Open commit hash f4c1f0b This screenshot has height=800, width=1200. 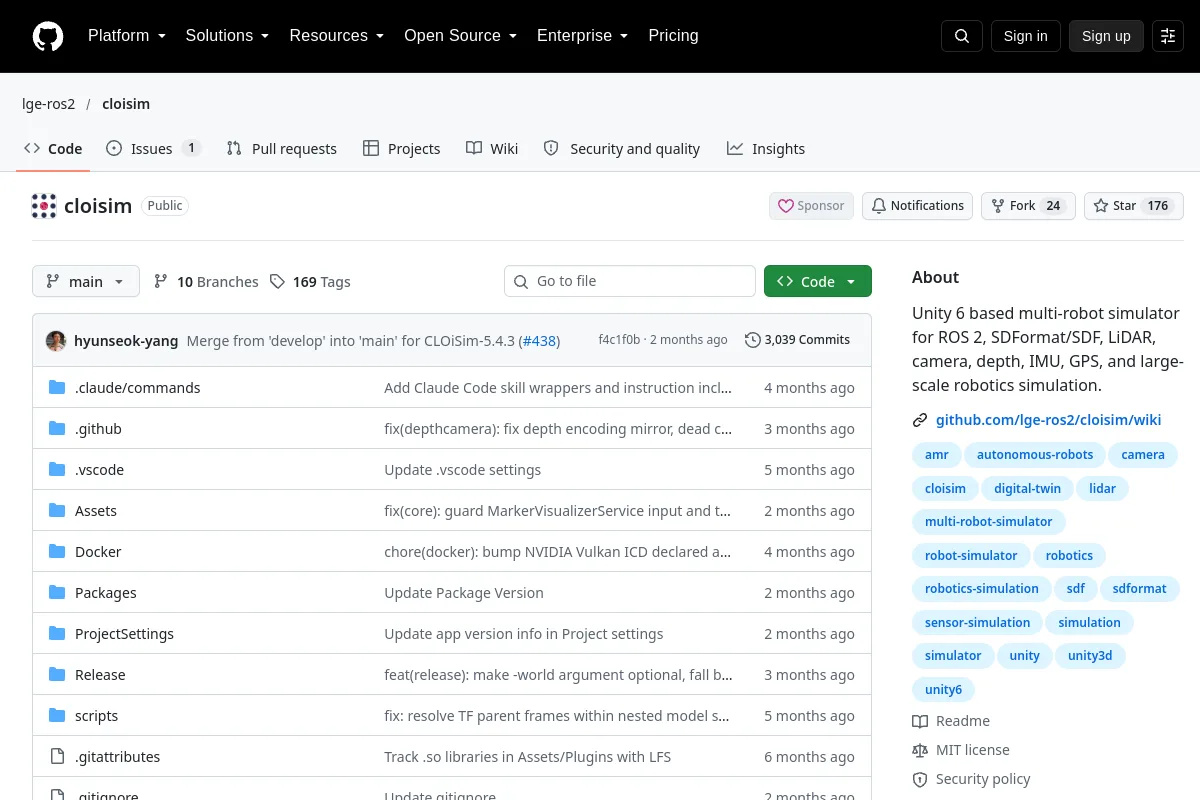click(619, 340)
